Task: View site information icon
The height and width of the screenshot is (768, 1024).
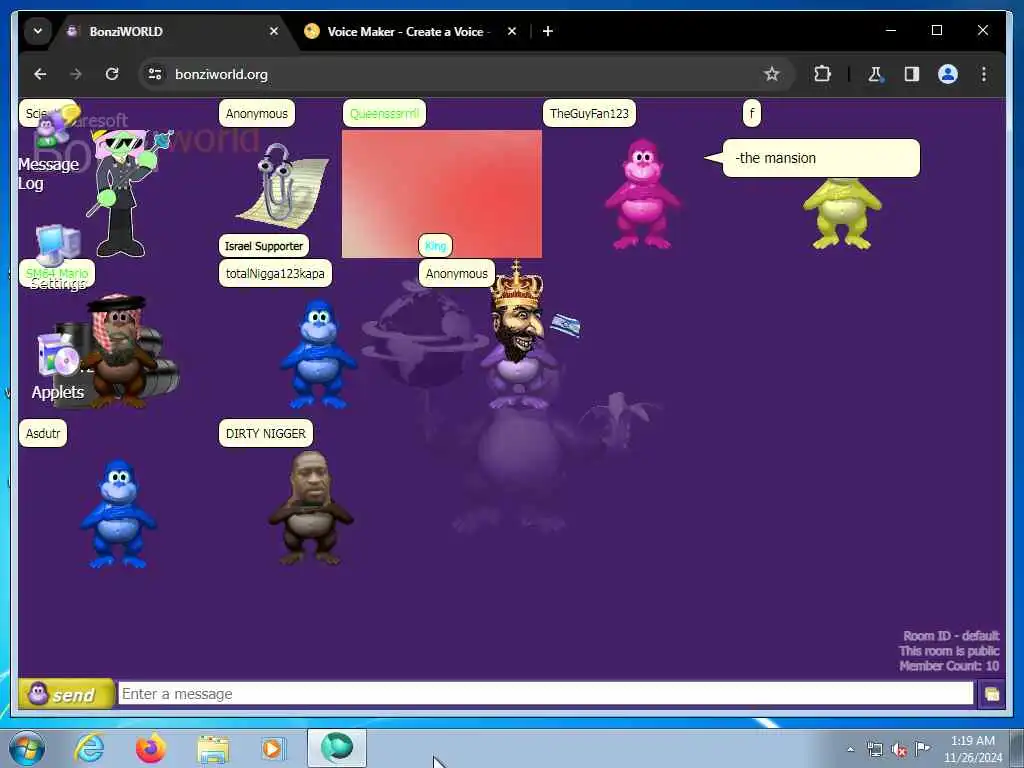Action: point(155,74)
